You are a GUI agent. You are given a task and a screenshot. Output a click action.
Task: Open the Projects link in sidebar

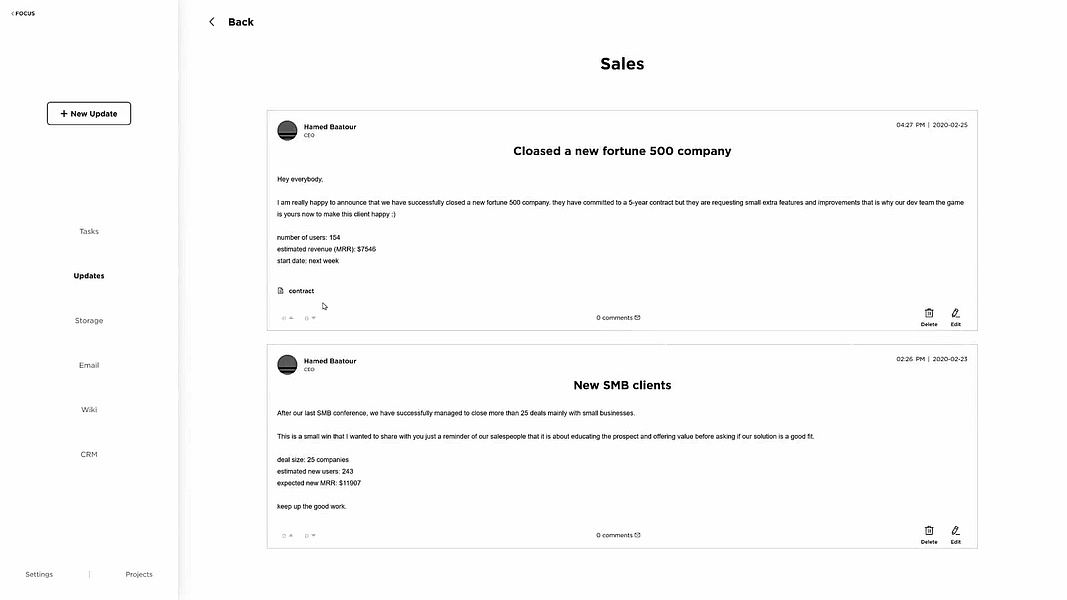(x=139, y=574)
